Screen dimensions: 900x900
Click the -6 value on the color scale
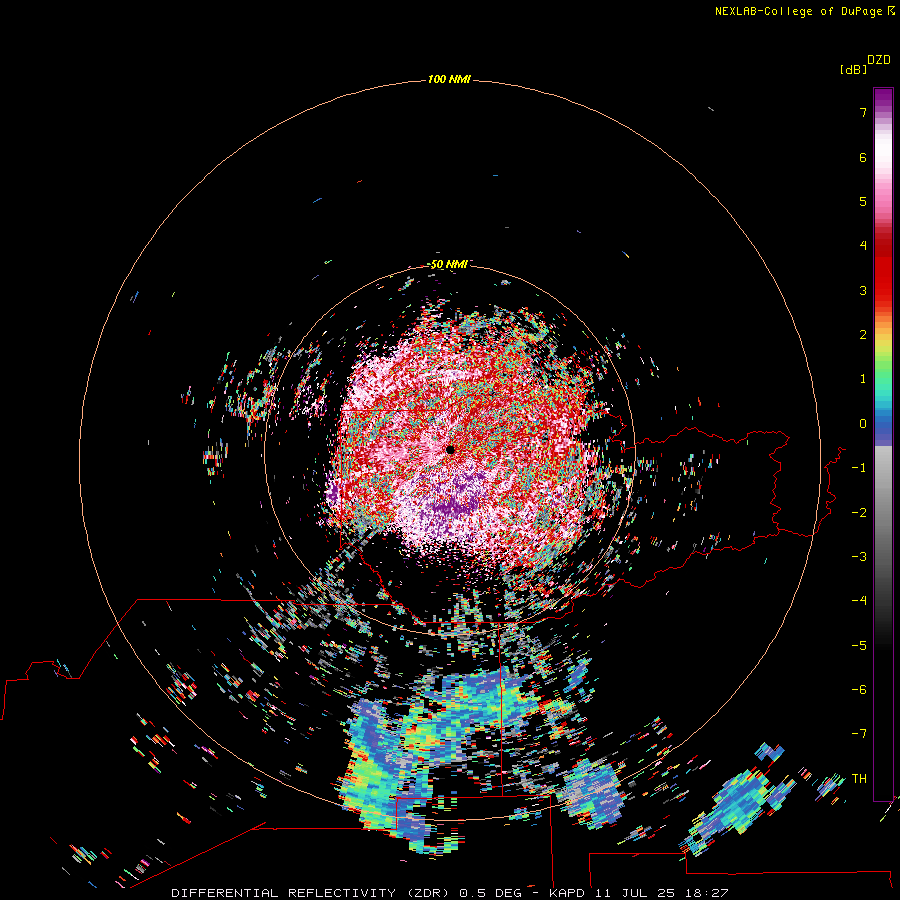(x=859, y=689)
